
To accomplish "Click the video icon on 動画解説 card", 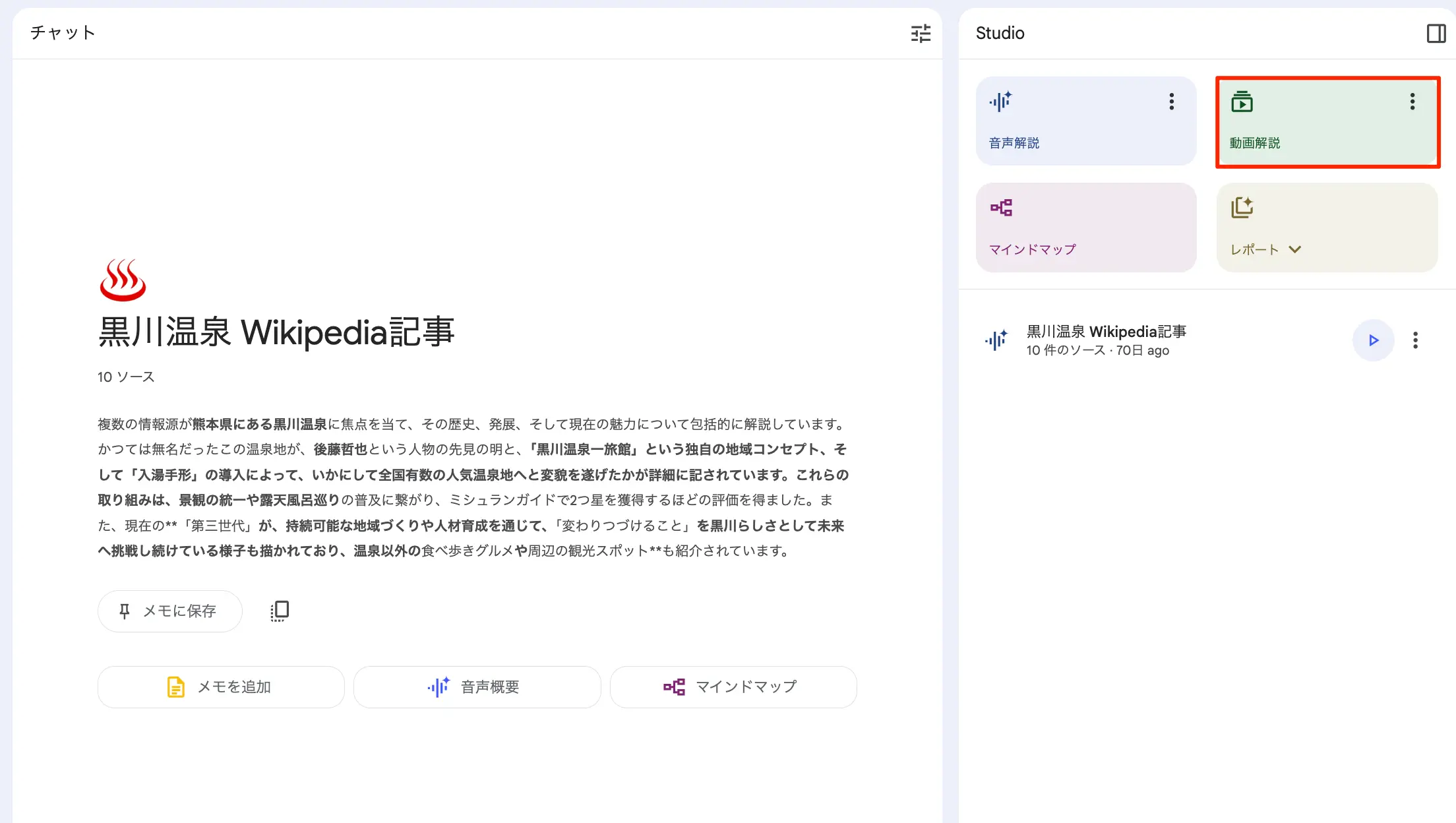I will [1242, 102].
